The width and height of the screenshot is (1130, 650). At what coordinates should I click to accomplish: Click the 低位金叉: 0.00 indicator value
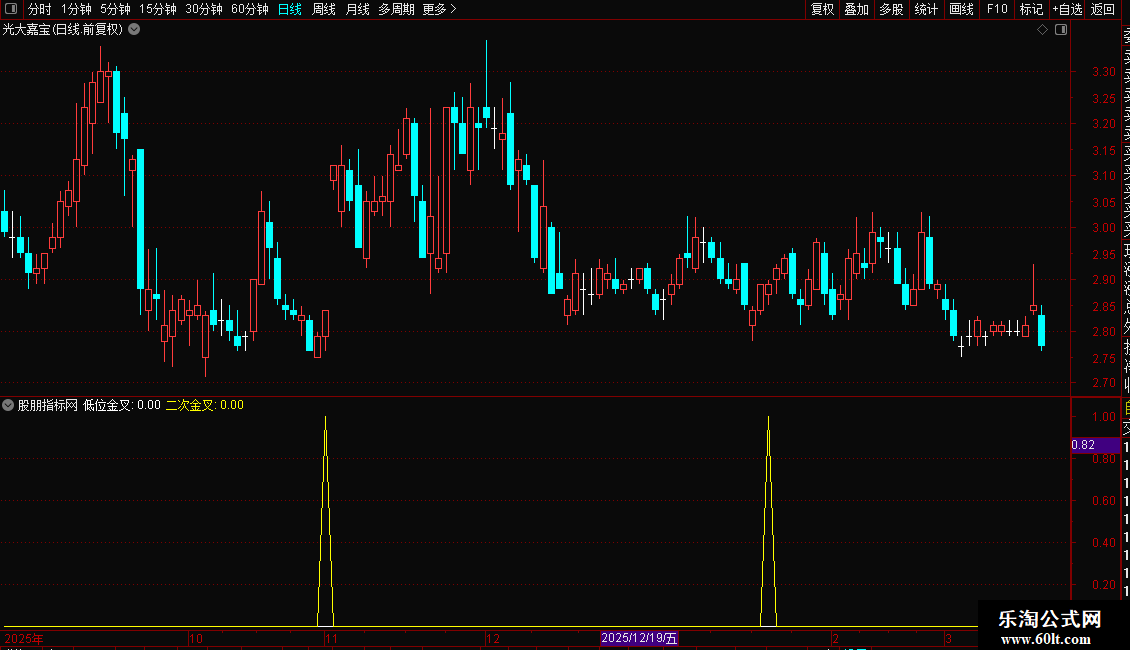(122, 405)
